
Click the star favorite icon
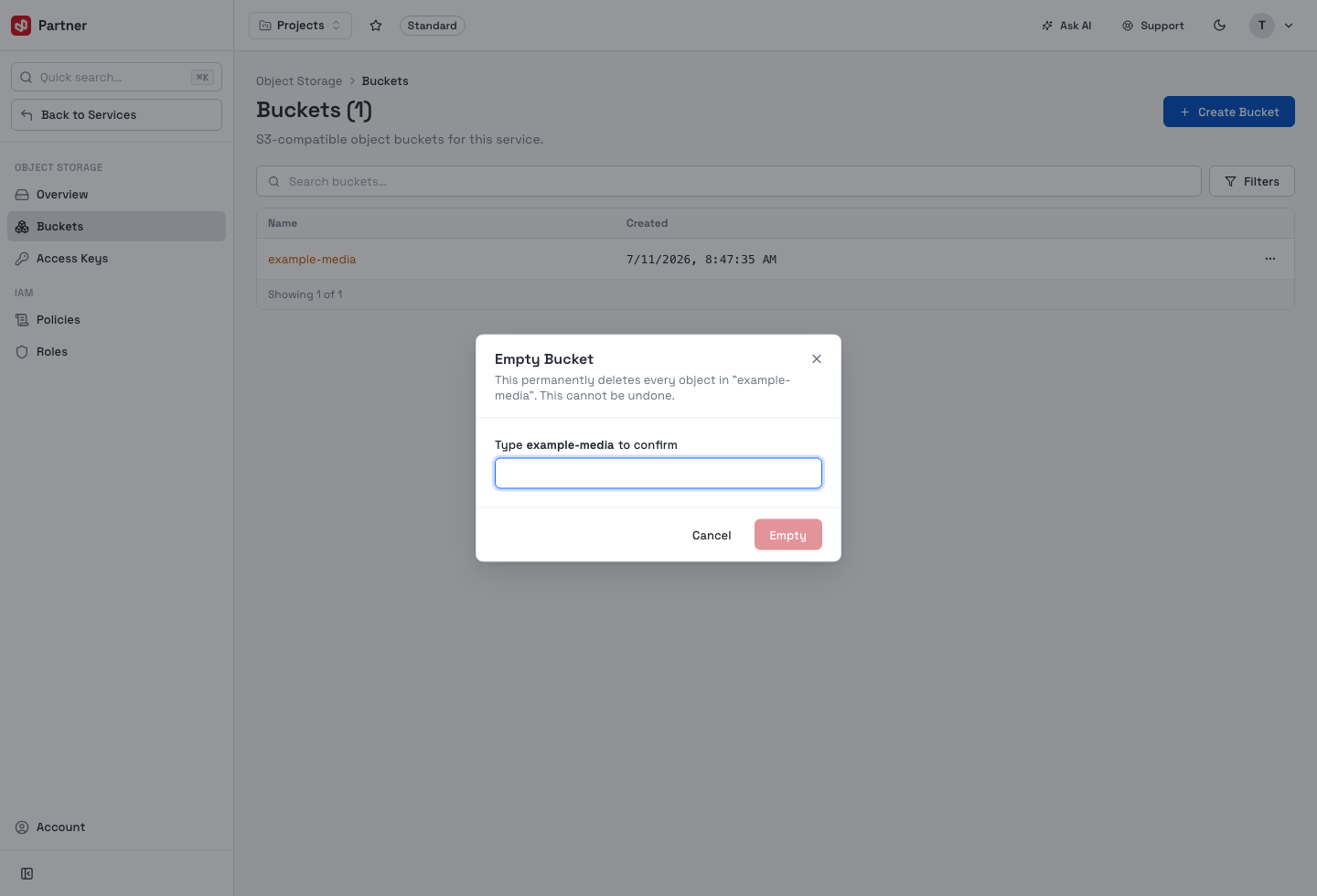pyautogui.click(x=376, y=26)
